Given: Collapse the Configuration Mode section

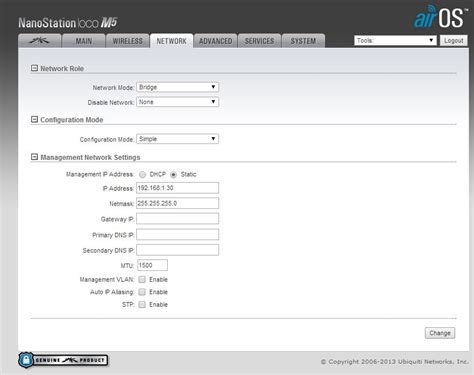Looking at the screenshot, I should point(34,119).
